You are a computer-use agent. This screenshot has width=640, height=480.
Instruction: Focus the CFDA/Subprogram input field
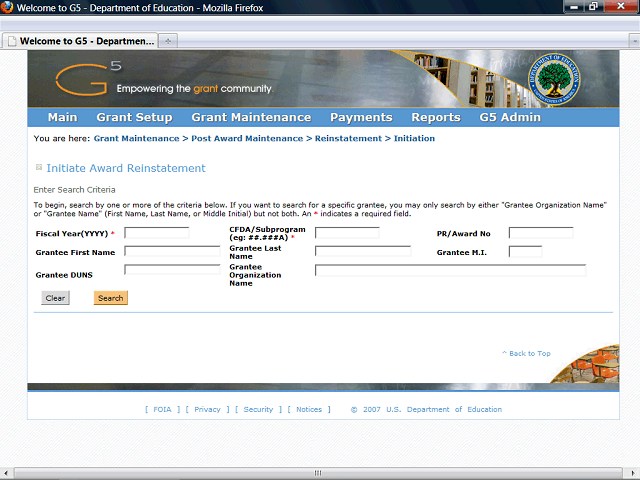(347, 233)
